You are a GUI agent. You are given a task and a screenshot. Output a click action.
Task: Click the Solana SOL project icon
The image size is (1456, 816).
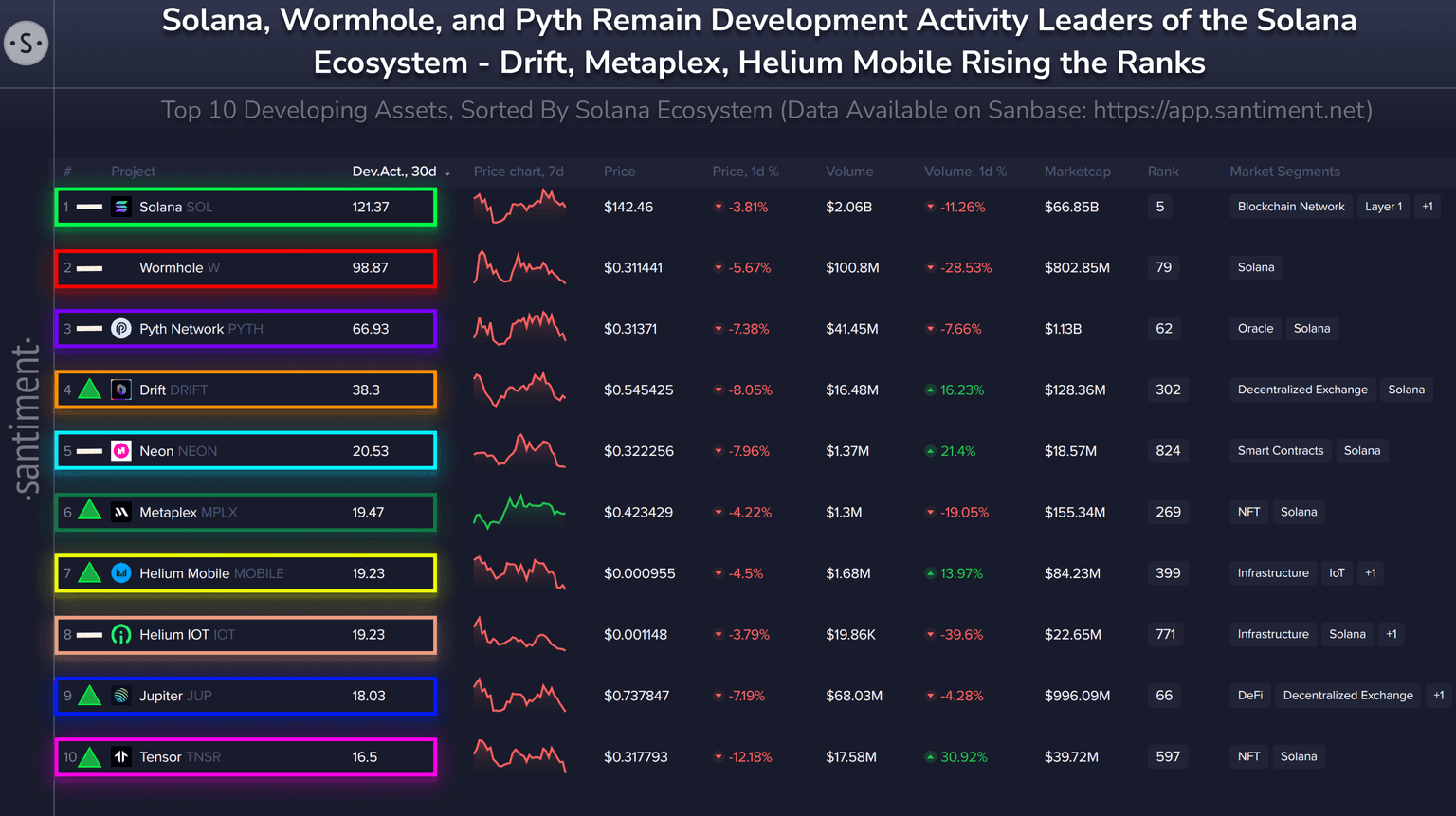point(121,207)
